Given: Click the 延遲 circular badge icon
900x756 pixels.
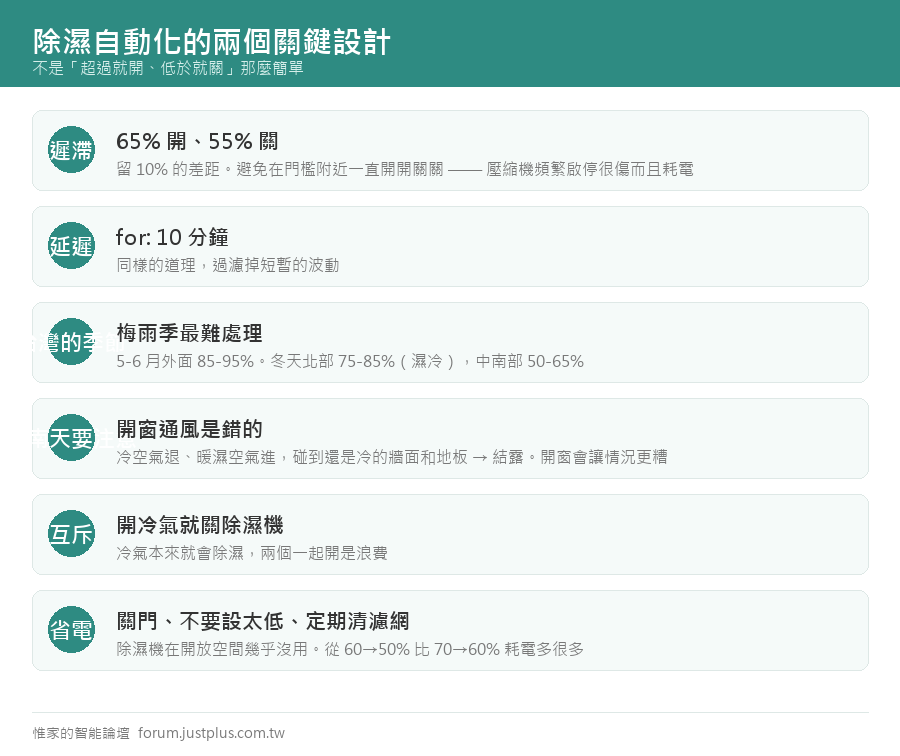Looking at the screenshot, I should tap(71, 246).
